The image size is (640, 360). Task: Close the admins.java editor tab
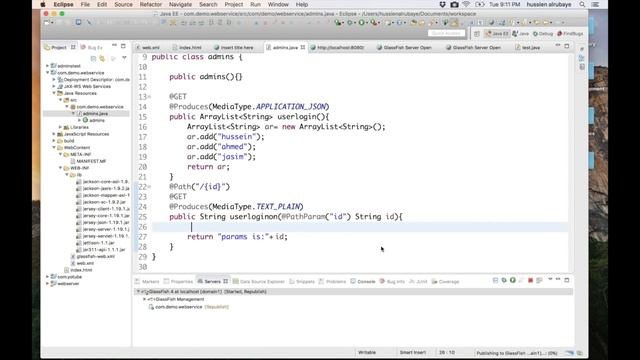(303, 47)
